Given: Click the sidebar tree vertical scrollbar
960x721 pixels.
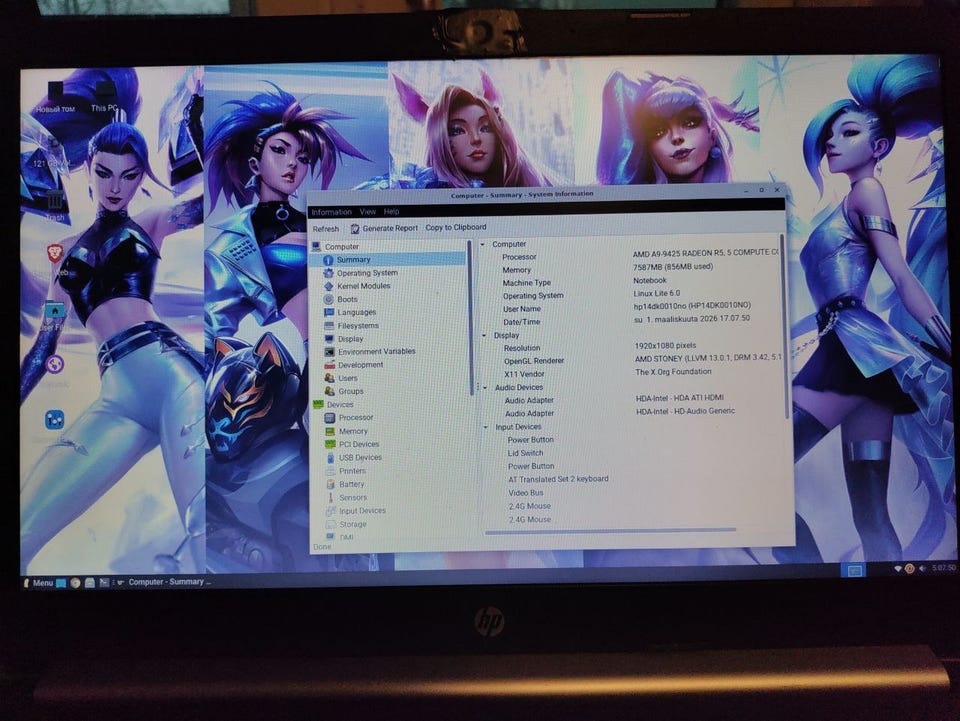Looking at the screenshot, I should pyautogui.click(x=471, y=318).
